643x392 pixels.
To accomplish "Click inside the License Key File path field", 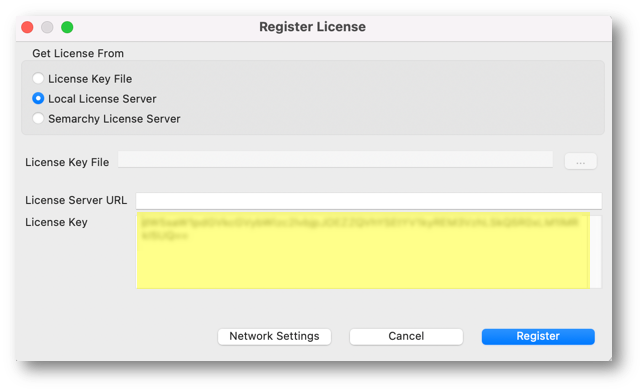I will coord(335,160).
